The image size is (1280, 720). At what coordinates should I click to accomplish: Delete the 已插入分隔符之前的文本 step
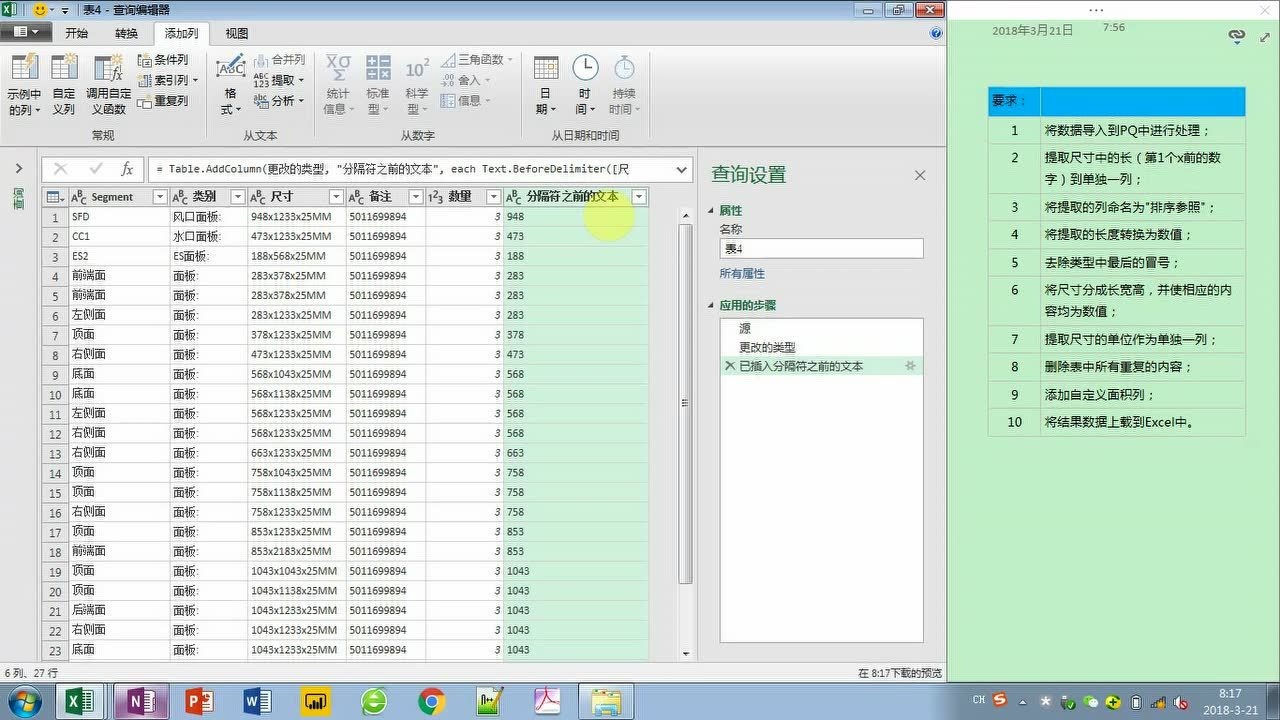point(729,366)
